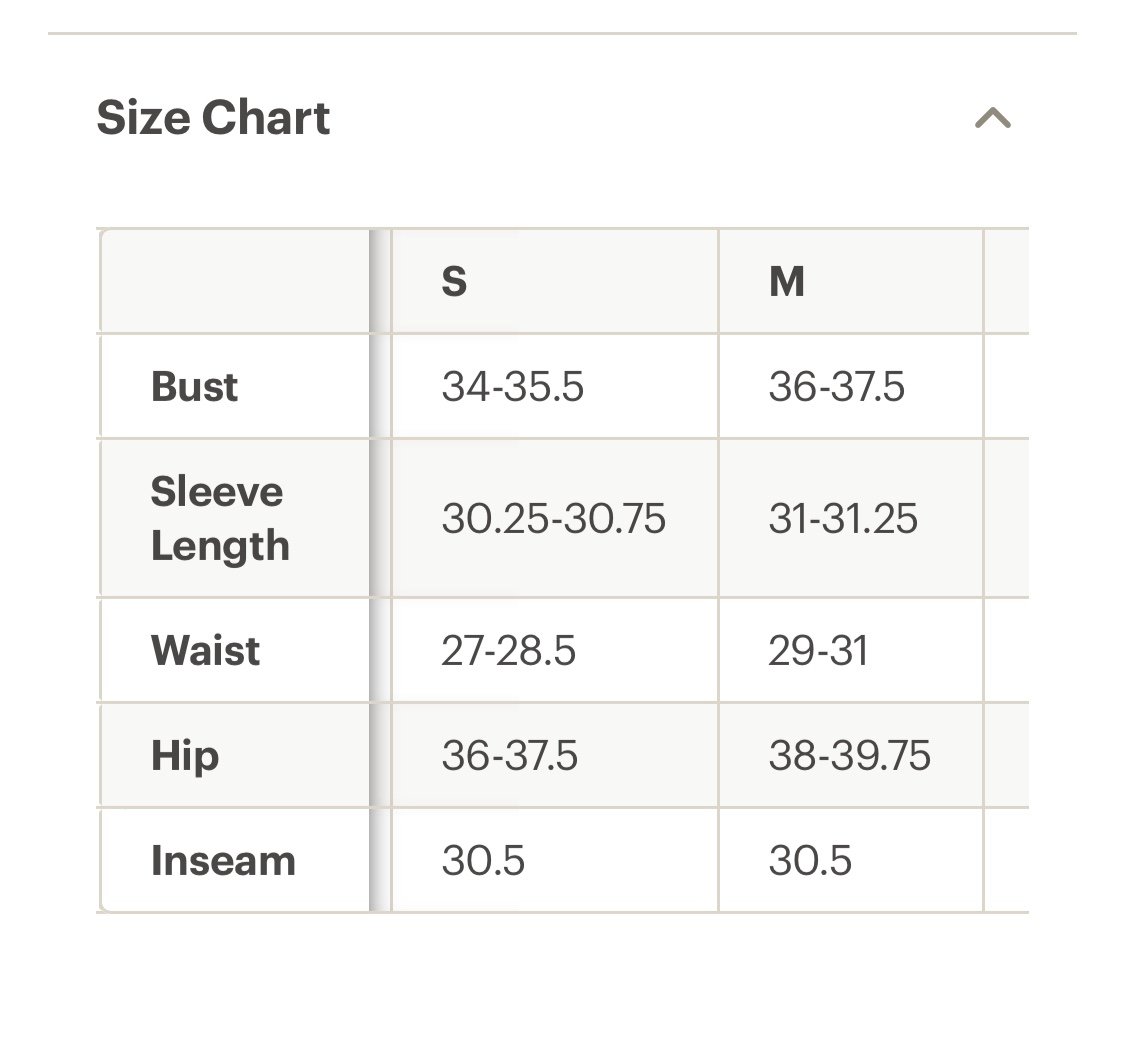Click the M bust value 36-37.5

tap(837, 387)
